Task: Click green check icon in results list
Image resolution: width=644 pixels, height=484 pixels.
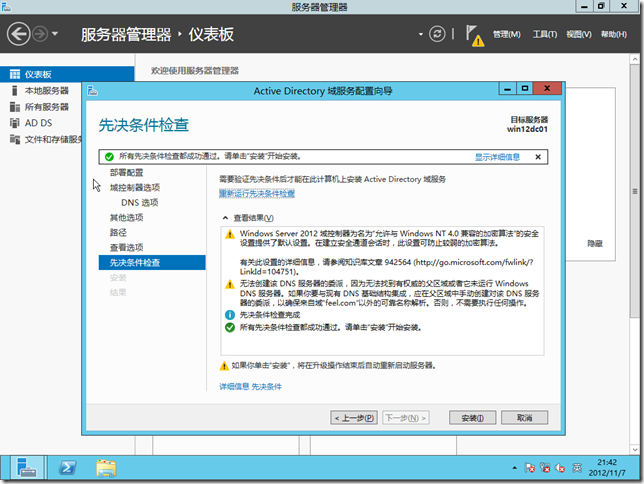Action: 230,327
